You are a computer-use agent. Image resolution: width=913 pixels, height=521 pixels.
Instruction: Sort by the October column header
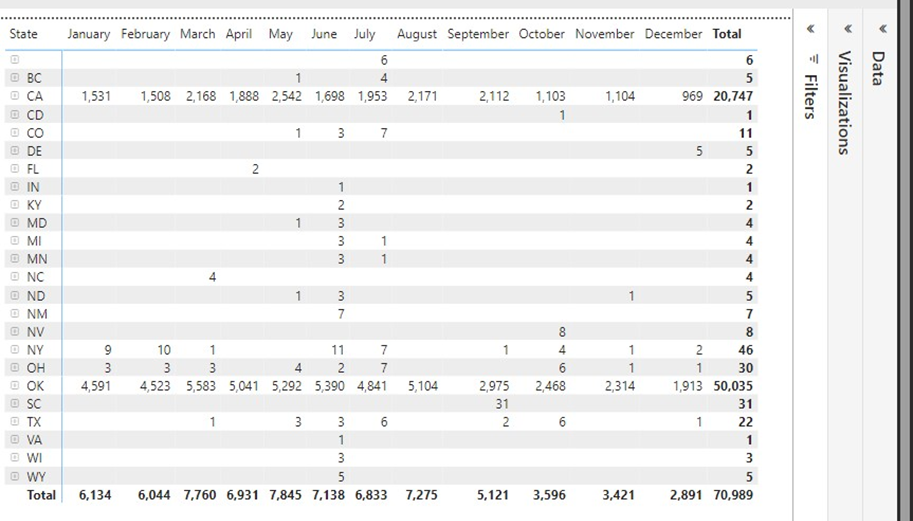coord(542,34)
